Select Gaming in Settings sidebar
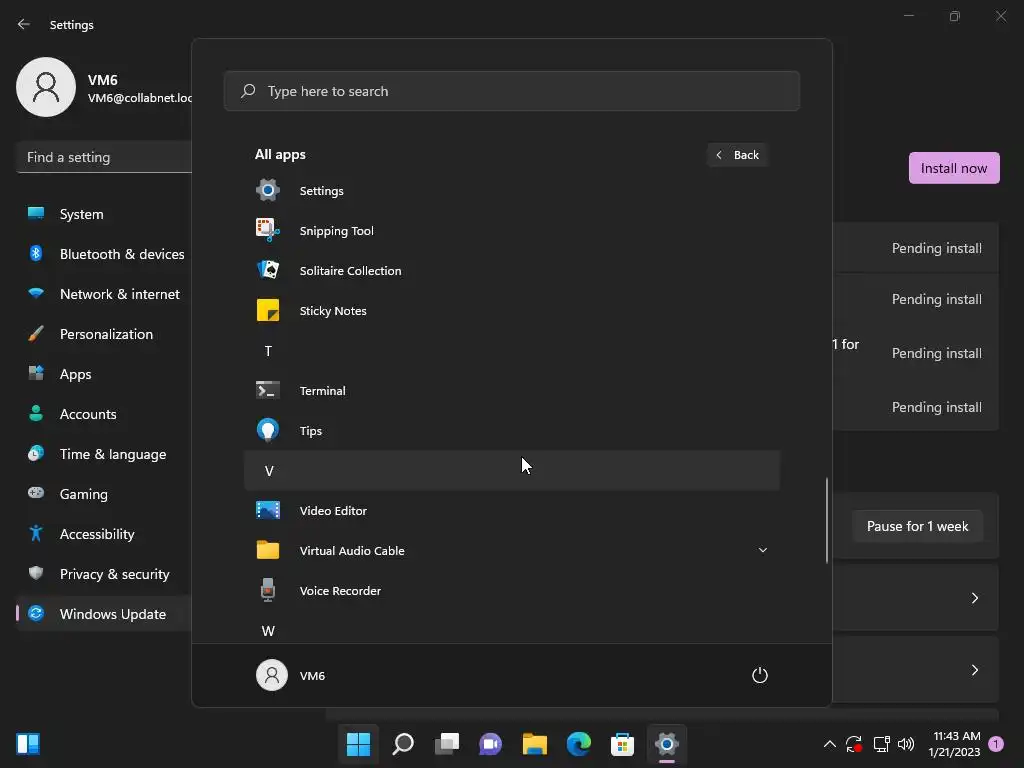1024x768 pixels. coord(104,494)
